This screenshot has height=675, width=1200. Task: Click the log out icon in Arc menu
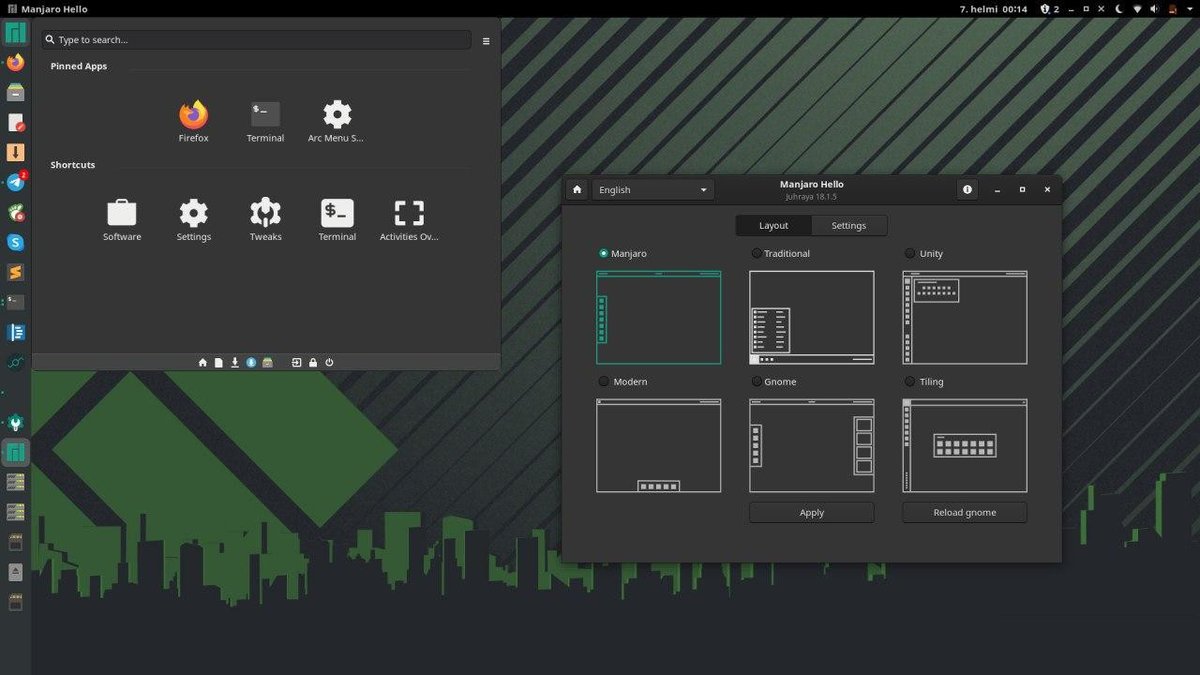(x=297, y=362)
